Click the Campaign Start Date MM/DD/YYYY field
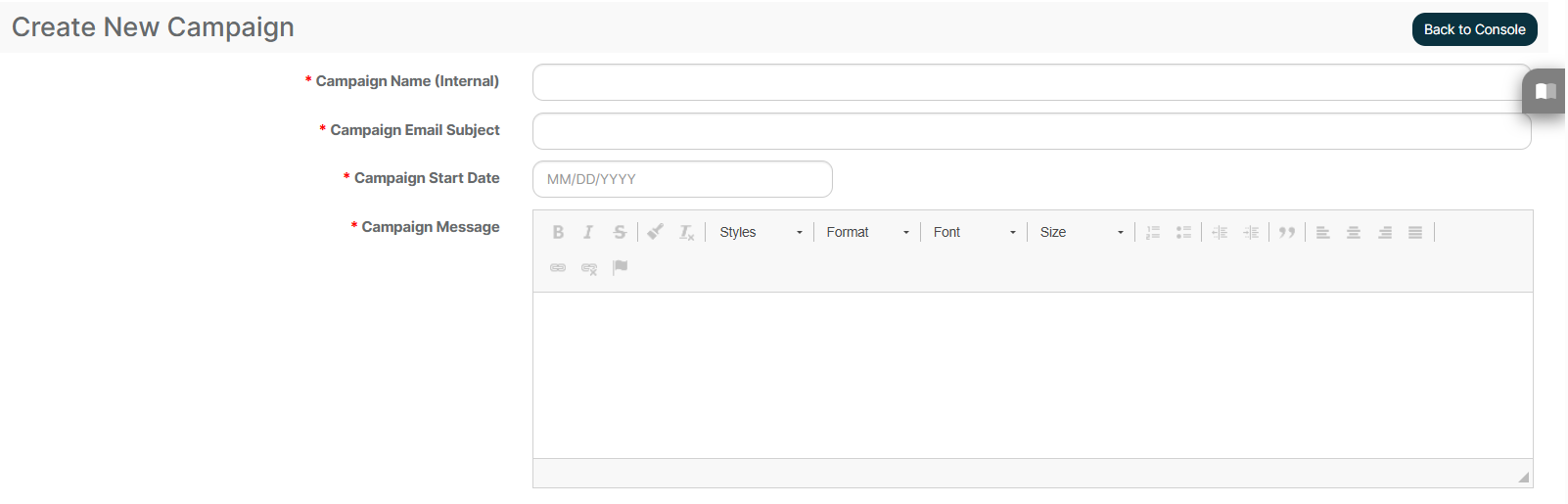Image resolution: width=1568 pixels, height=504 pixels. pyautogui.click(x=682, y=179)
